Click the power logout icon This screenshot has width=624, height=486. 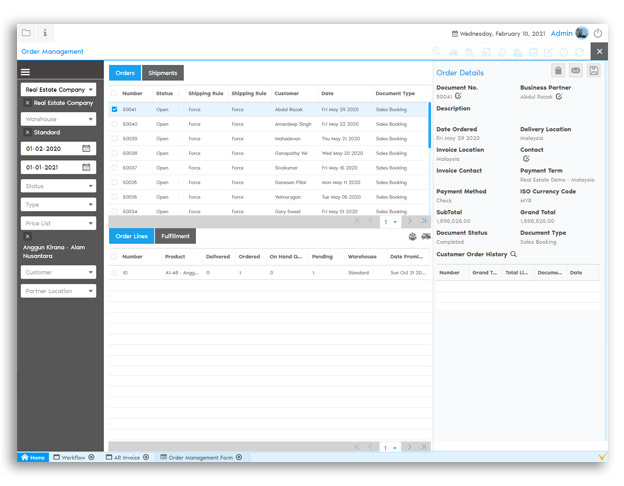pos(598,33)
